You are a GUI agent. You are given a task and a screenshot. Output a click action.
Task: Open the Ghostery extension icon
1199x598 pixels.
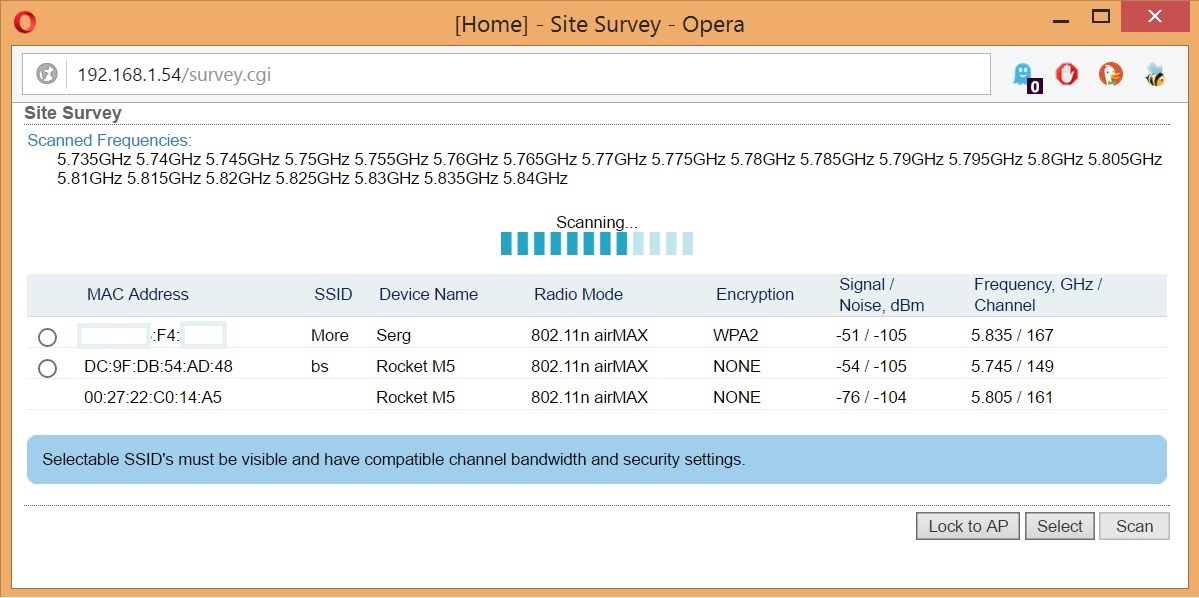click(1025, 76)
